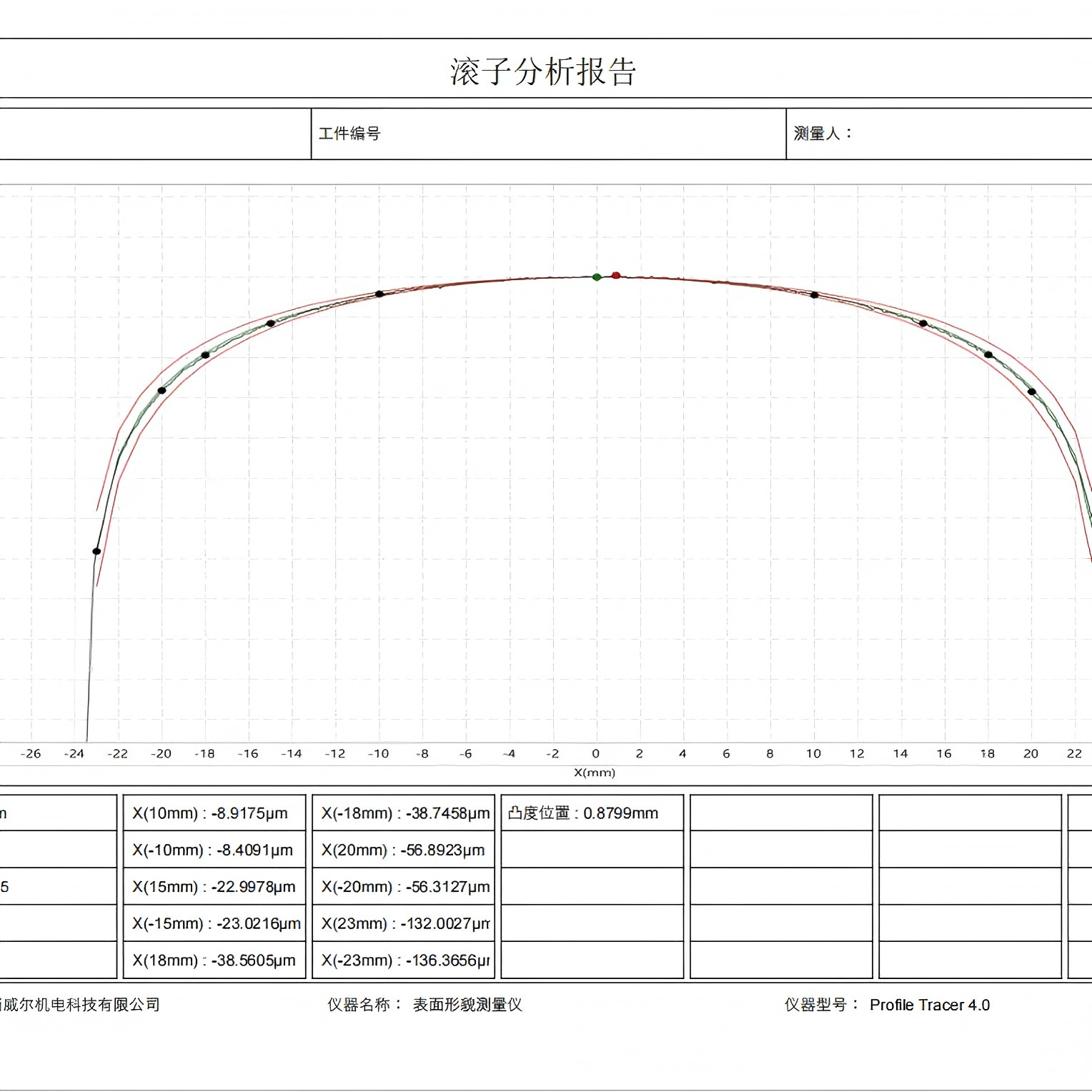The image size is (1092, 1092).
Task: Click the red crown position marker
Action: tap(616, 275)
